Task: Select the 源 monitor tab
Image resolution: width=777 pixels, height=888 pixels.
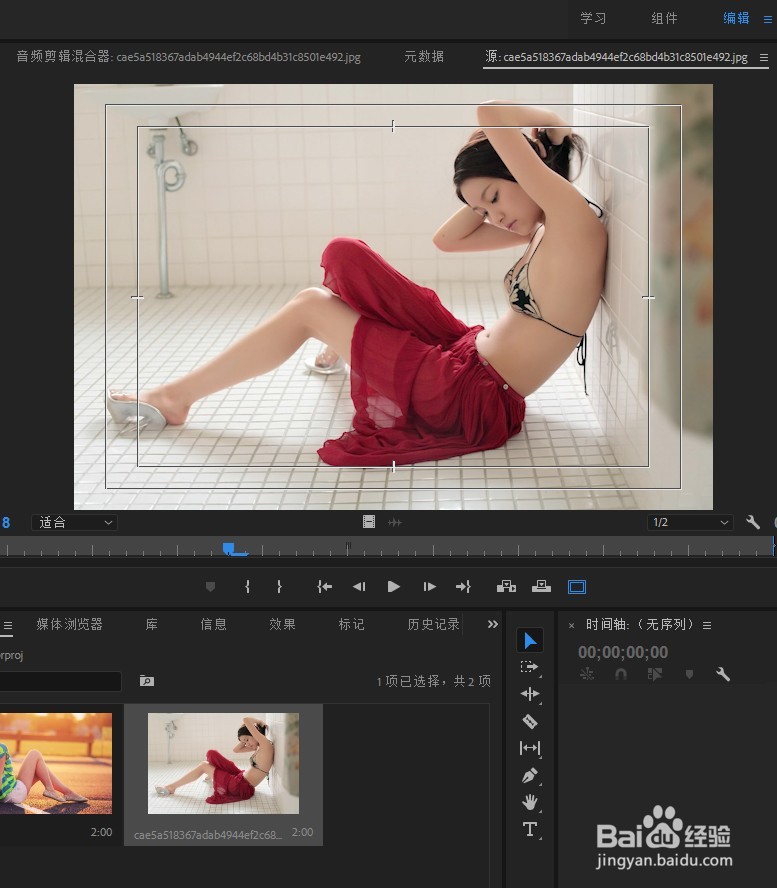Action: coord(616,57)
